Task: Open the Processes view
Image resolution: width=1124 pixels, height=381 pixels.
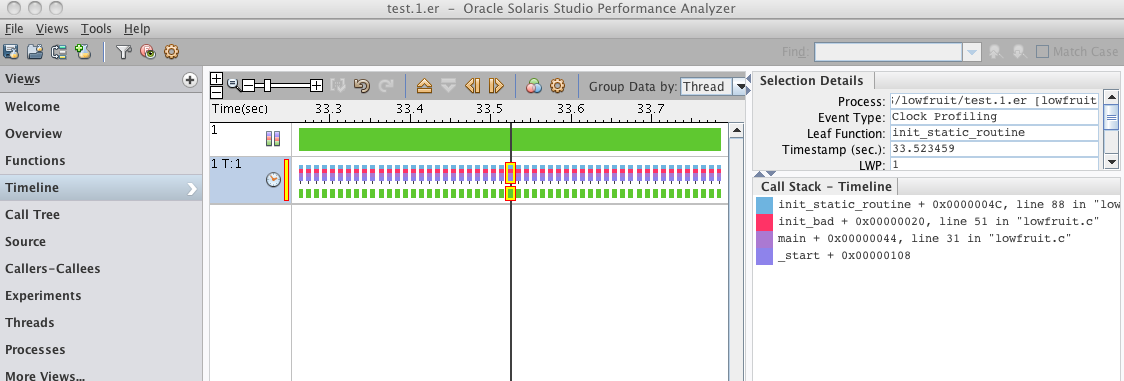Action: (100, 350)
